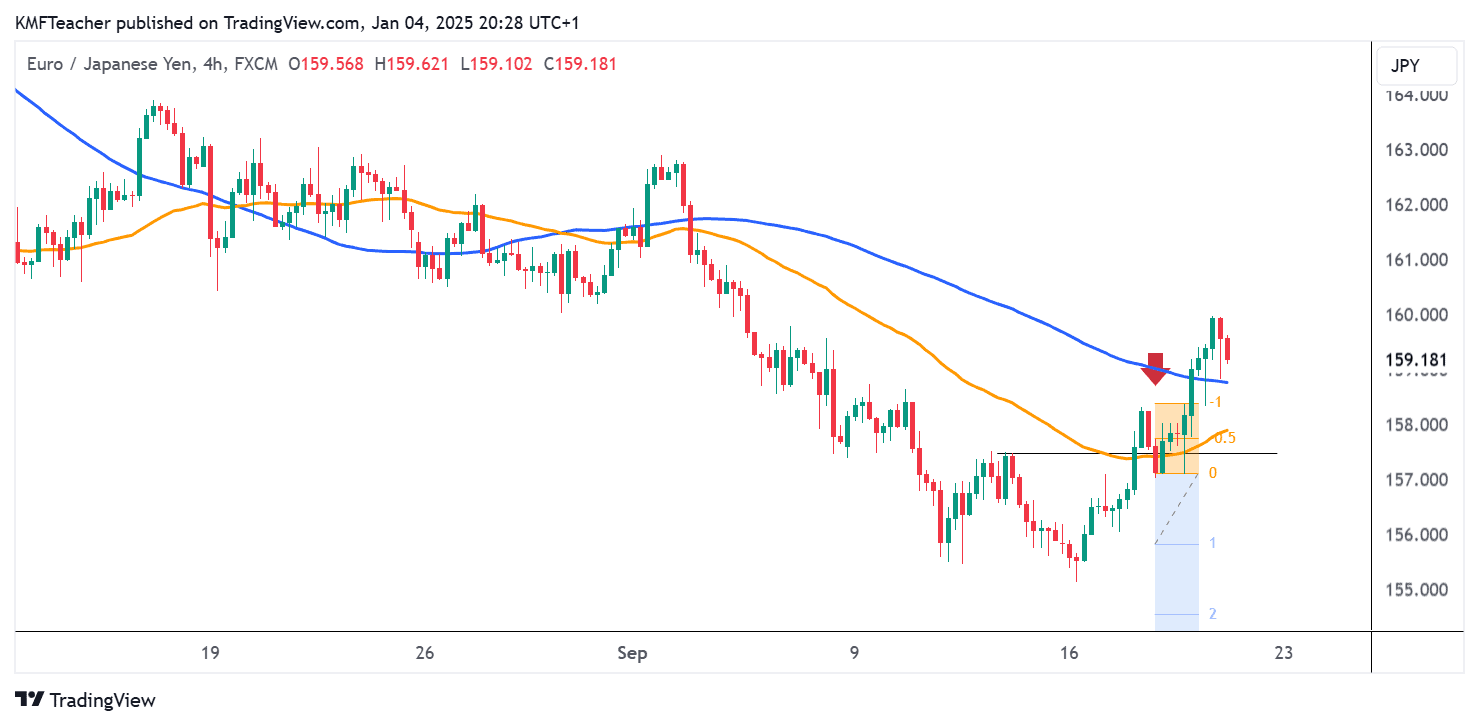The height and width of the screenshot is (726, 1479).
Task: Click the TradingView logo icon
Action: click(x=29, y=700)
